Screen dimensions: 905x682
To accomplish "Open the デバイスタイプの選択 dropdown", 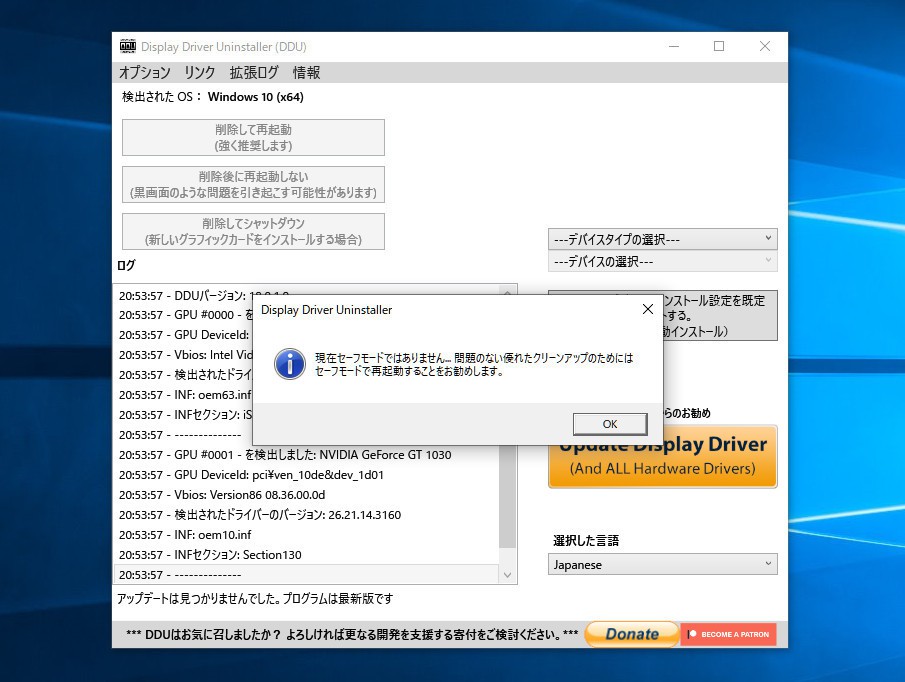I will [663, 239].
